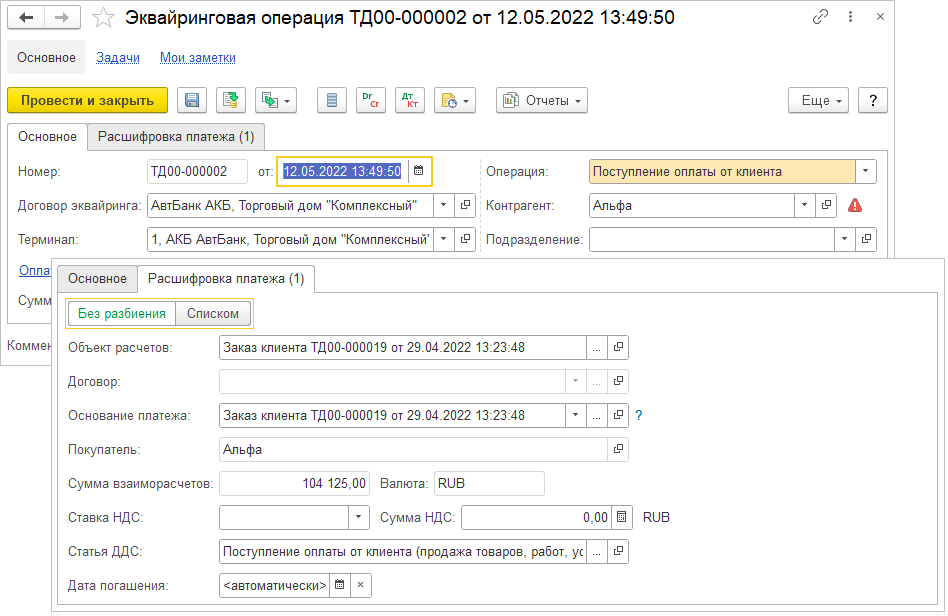Expand the Отчеты dropdown menu
The width and height of the screenshot is (948, 616).
[542, 100]
